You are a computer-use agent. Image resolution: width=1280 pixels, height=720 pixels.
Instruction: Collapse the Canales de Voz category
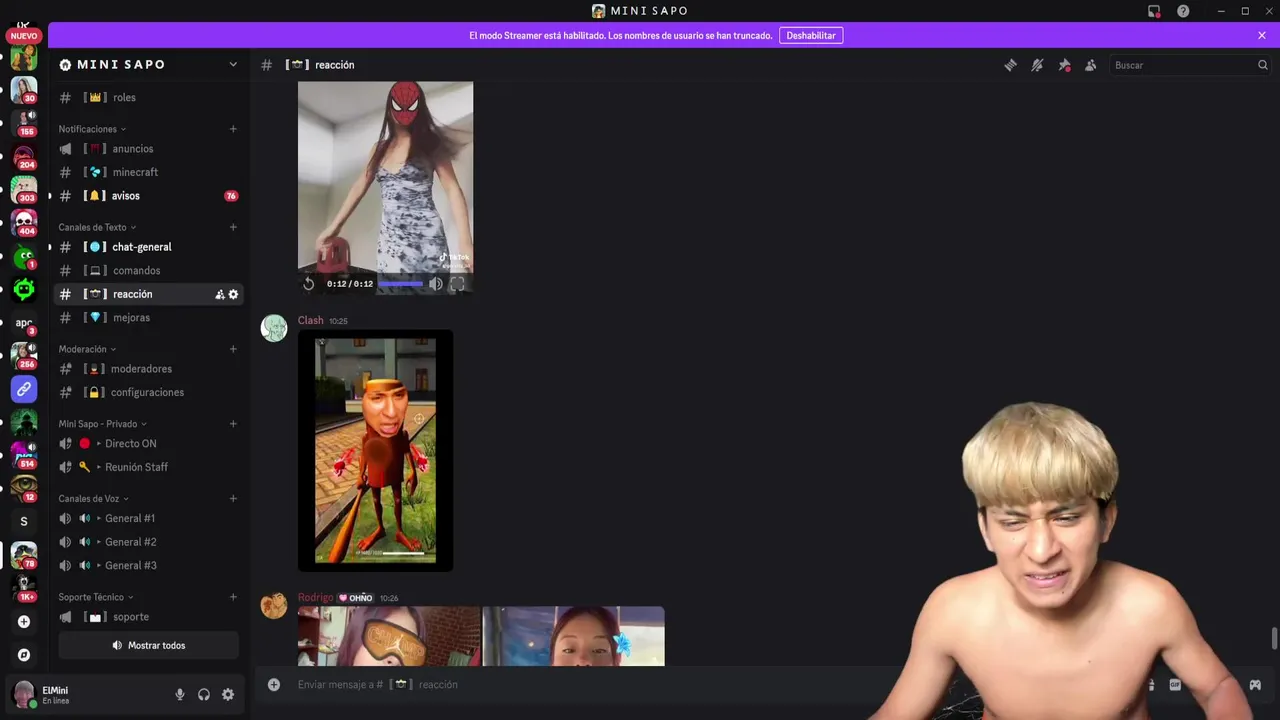(93, 498)
